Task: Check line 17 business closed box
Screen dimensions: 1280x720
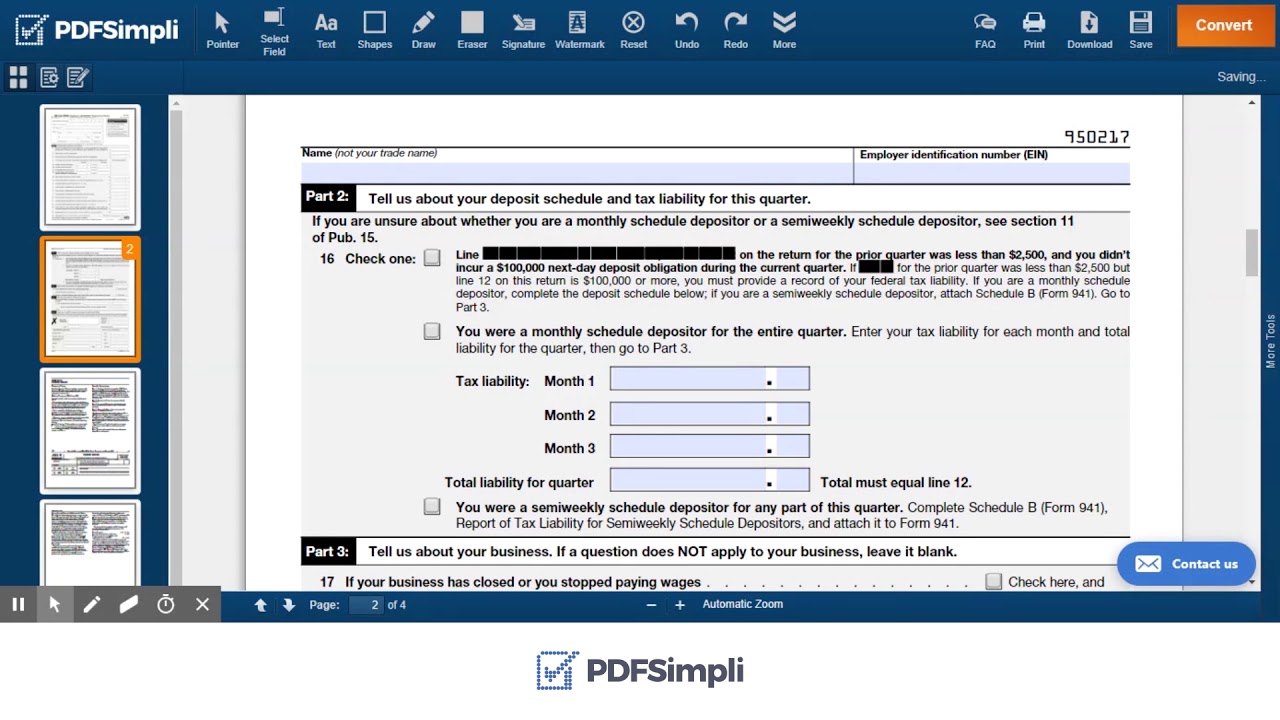Action: pyautogui.click(x=993, y=581)
